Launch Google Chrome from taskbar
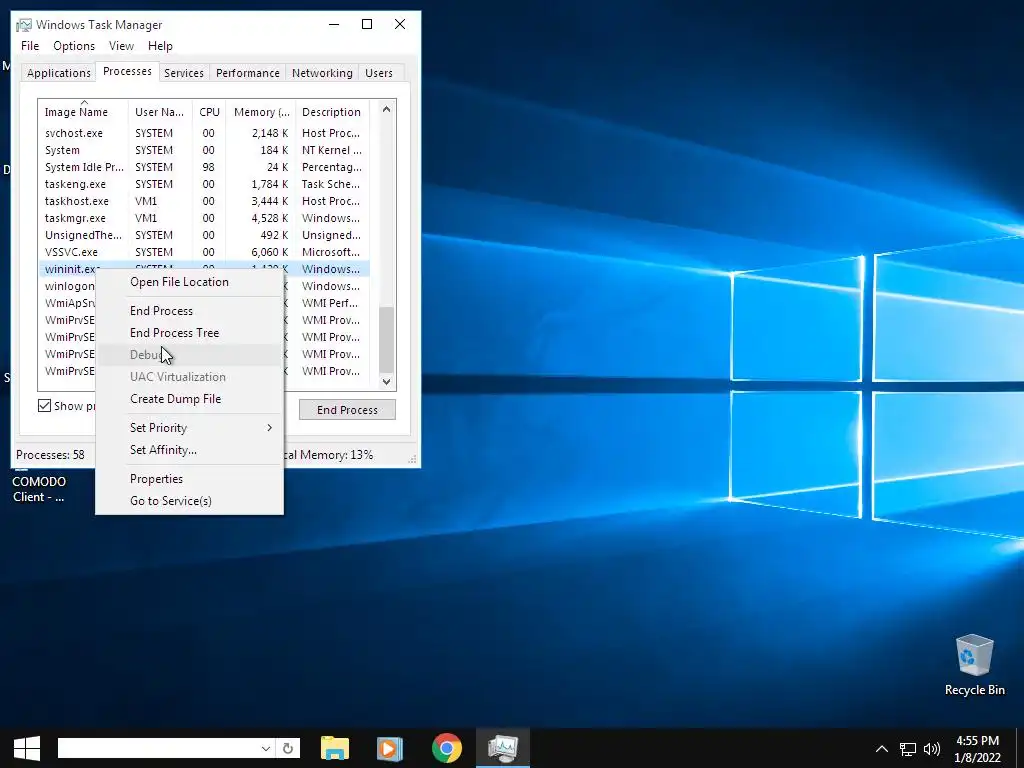1024x768 pixels. 447,748
